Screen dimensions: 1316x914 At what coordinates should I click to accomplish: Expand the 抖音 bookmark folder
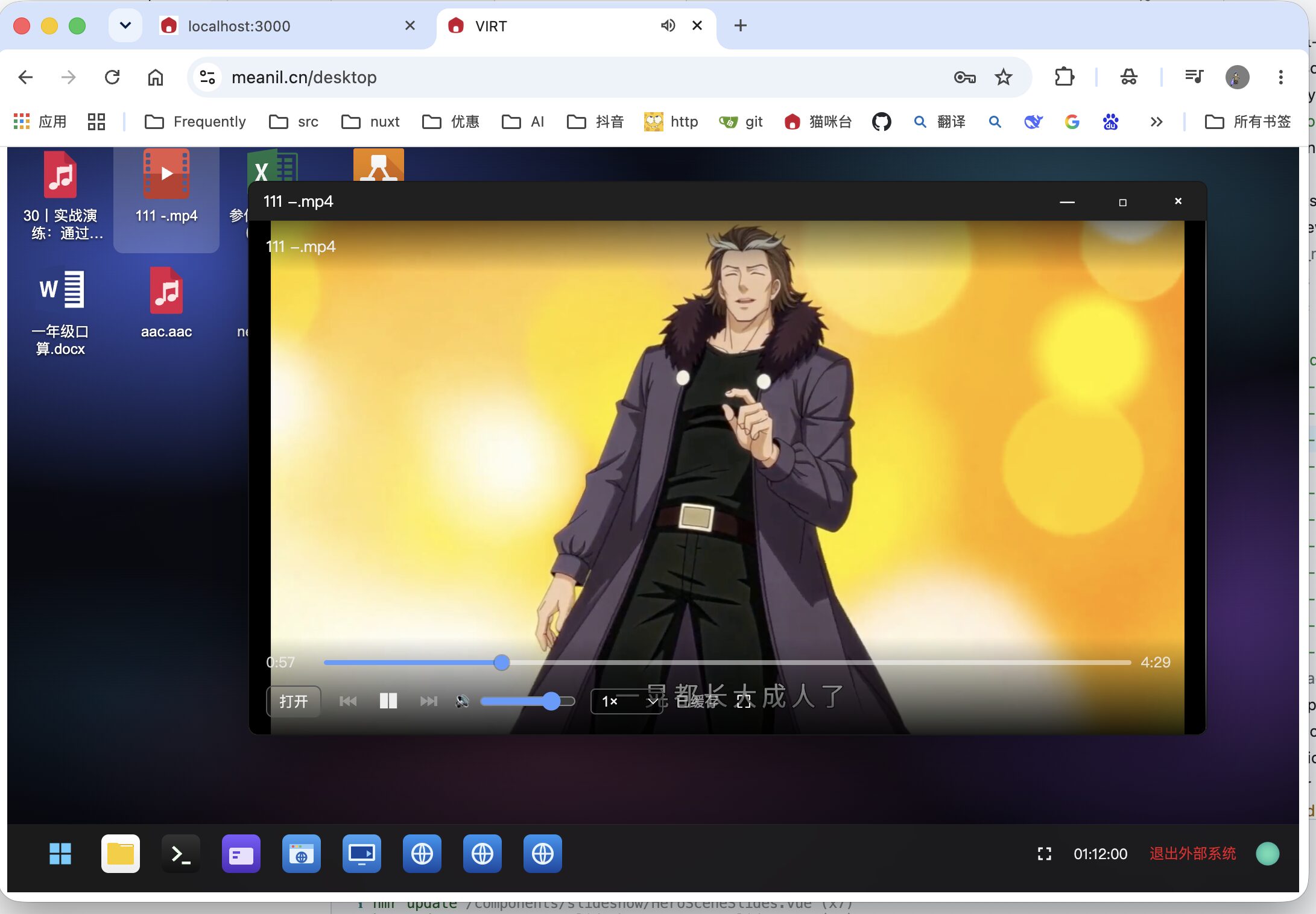[595, 122]
